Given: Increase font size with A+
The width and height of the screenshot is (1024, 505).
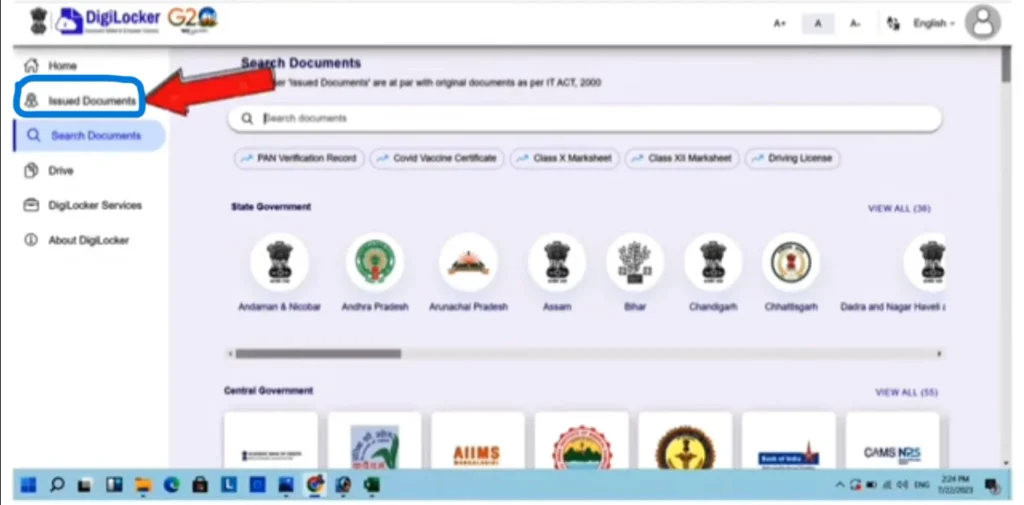Looking at the screenshot, I should (779, 24).
